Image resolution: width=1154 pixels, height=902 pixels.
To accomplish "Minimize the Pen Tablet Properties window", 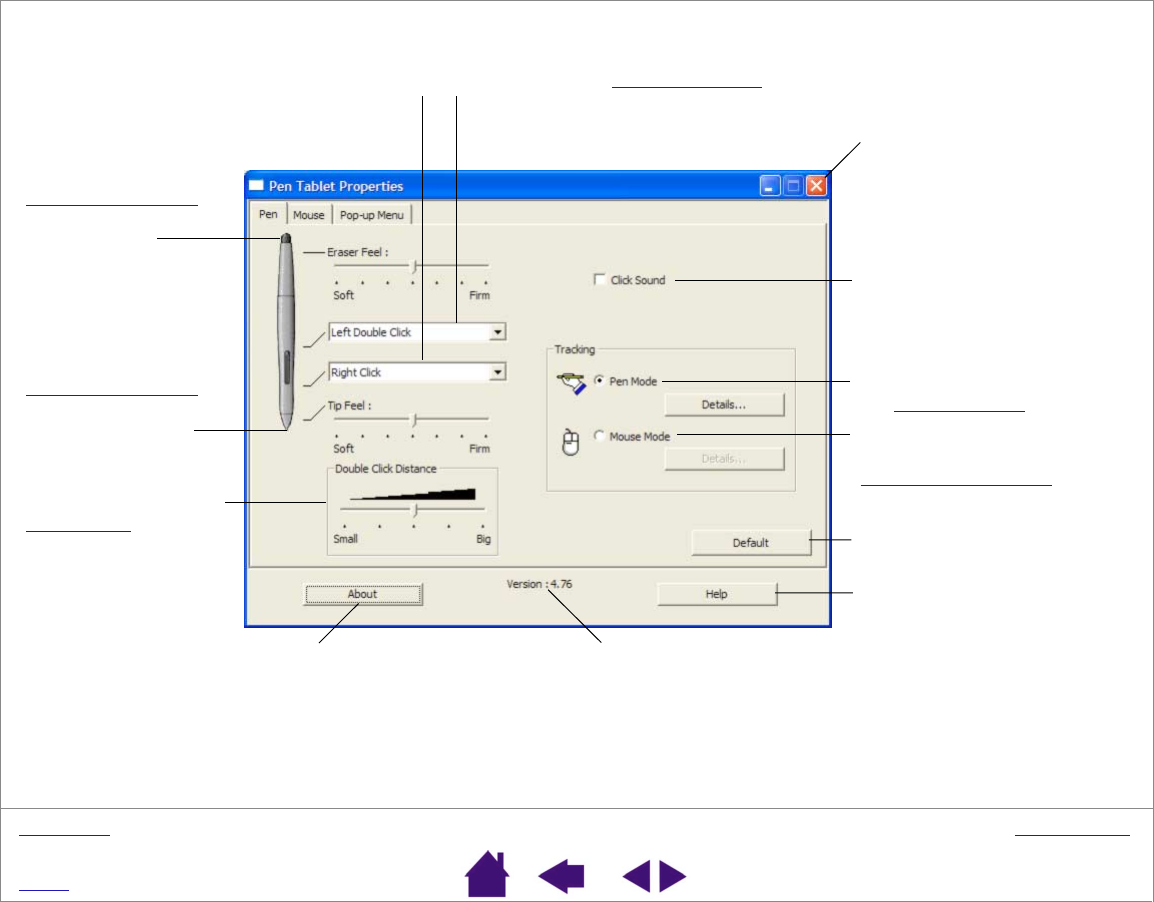I will pos(769,185).
